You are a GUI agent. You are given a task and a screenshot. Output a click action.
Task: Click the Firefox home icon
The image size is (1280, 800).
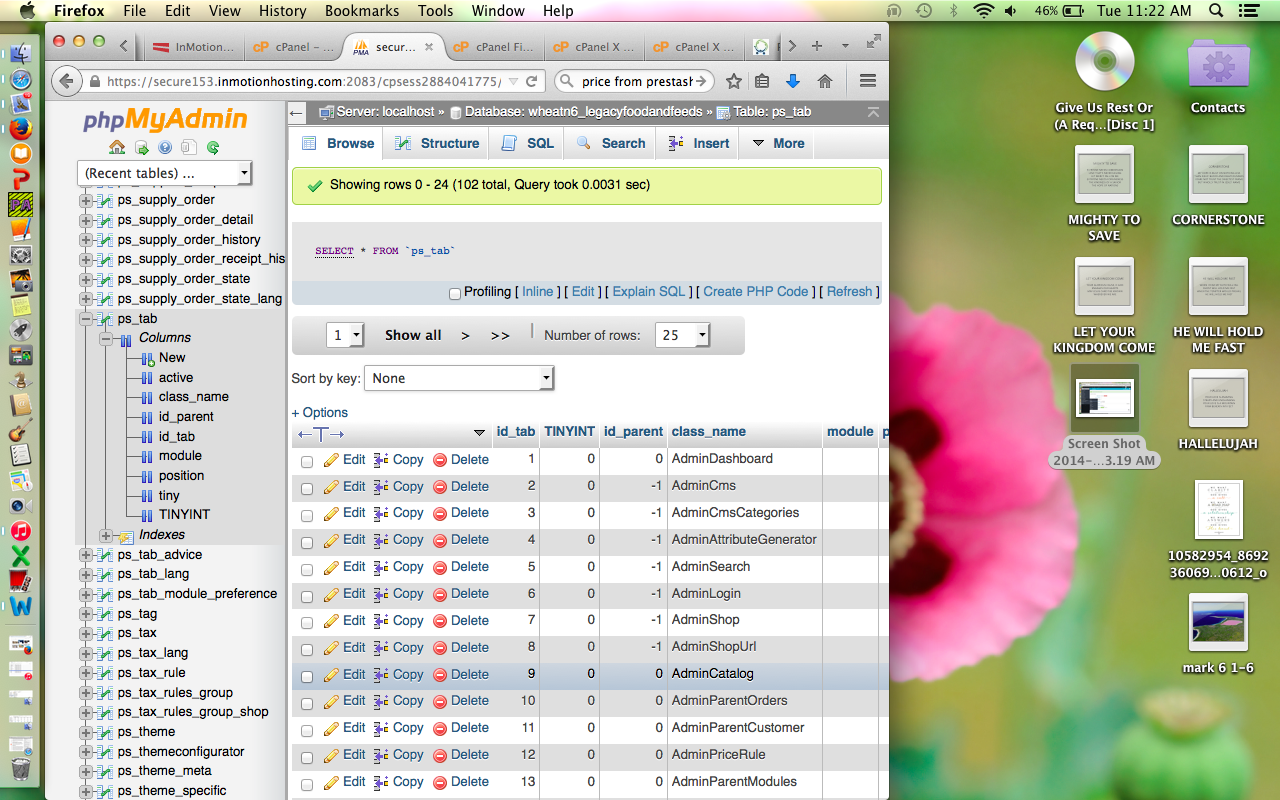[x=825, y=81]
